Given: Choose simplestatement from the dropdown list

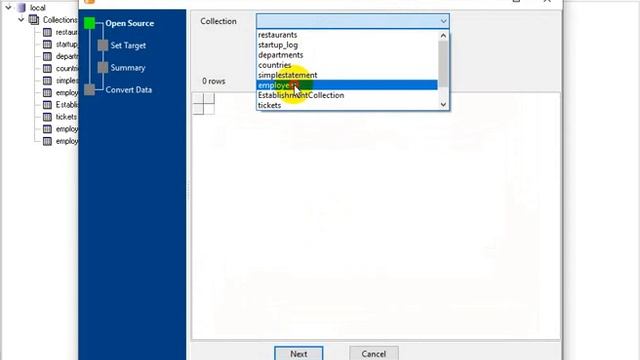Looking at the screenshot, I should (347, 75).
